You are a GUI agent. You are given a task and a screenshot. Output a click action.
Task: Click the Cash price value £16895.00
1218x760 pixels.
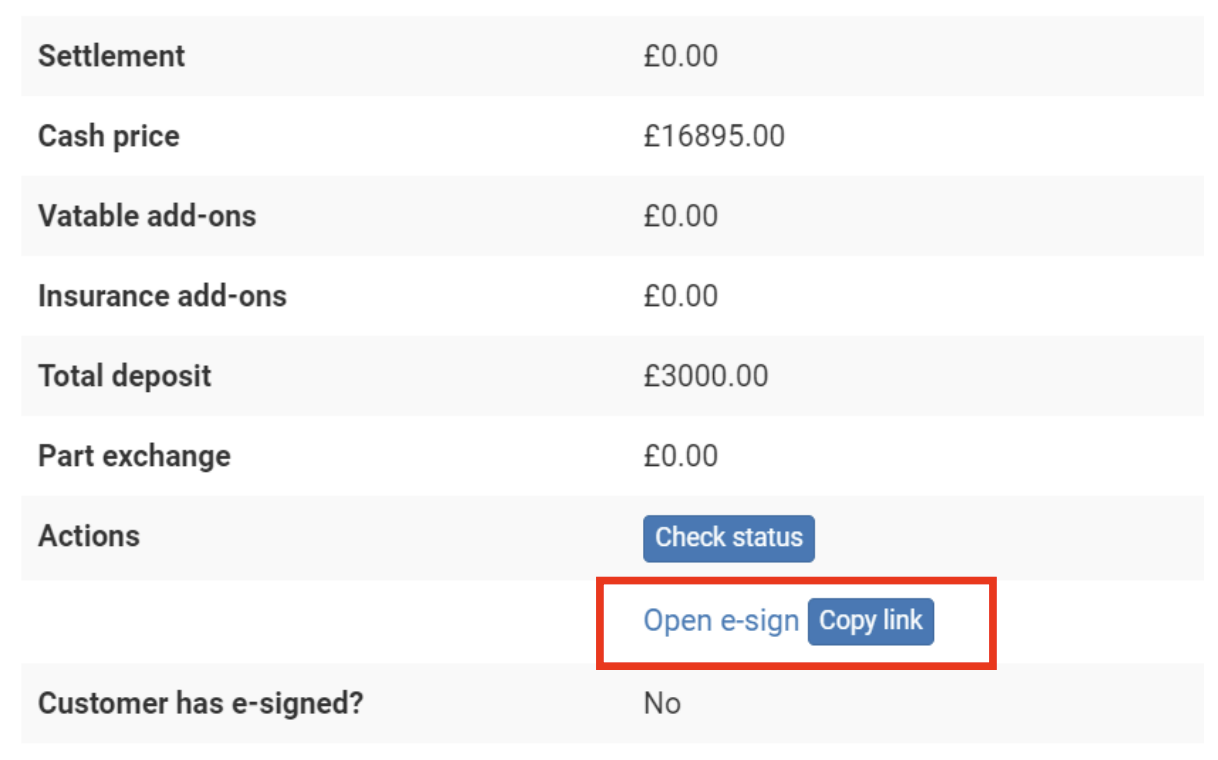(716, 136)
